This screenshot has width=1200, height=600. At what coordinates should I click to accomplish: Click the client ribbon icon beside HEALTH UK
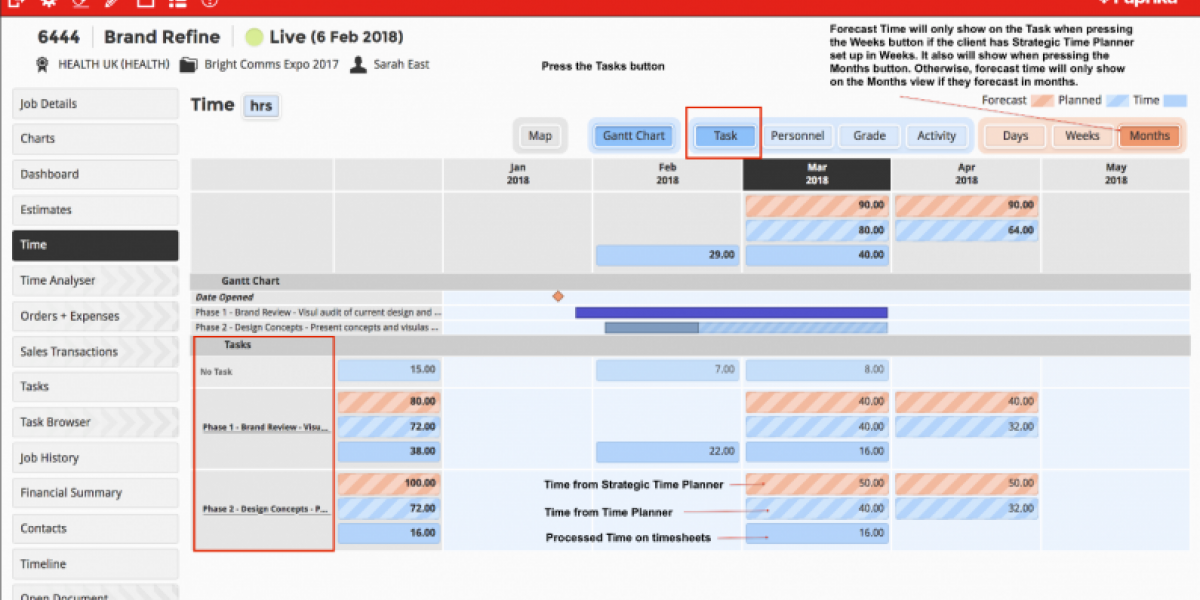tap(42, 65)
